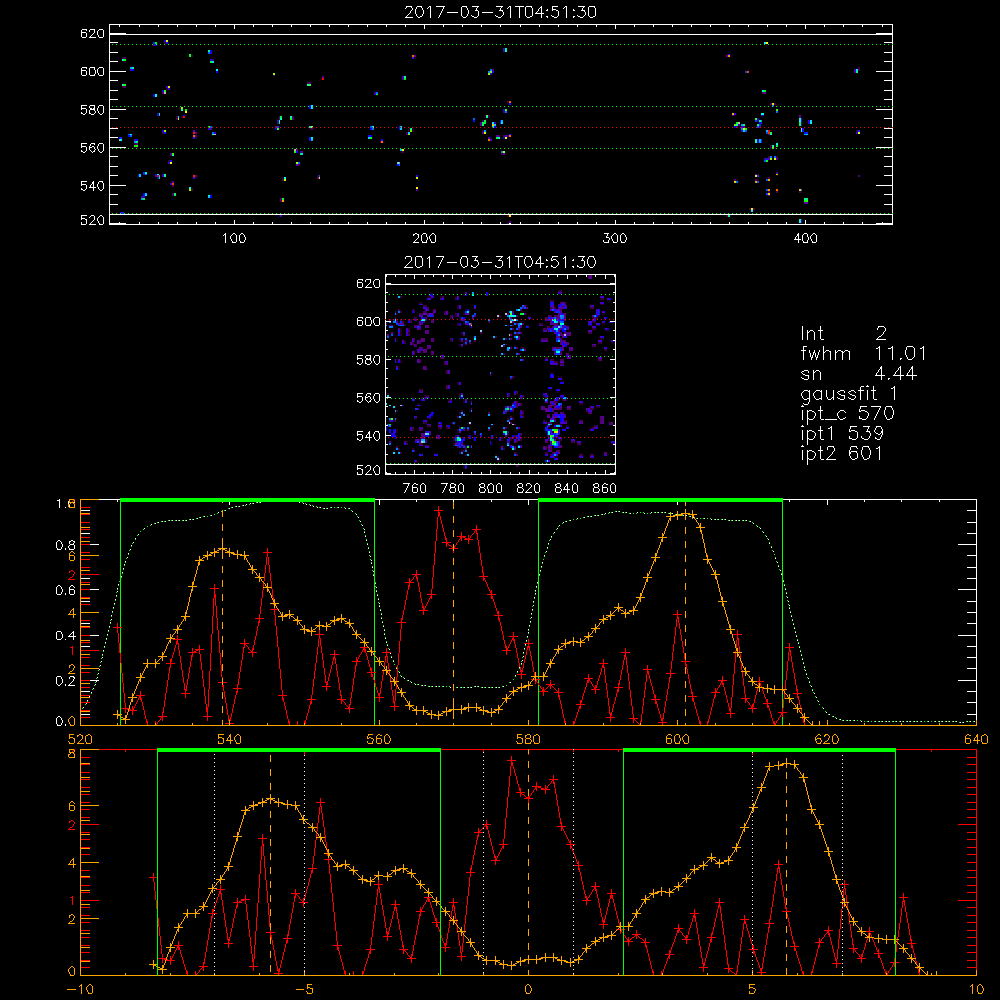Click x-axis label 0 of bottom plot
The image size is (1000, 1000).
click(x=528, y=990)
